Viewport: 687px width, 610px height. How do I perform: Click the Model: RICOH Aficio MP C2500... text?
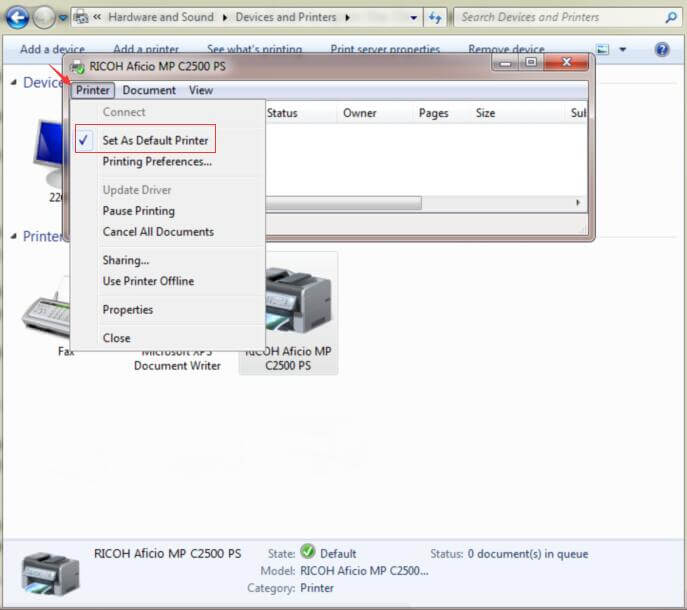[344, 571]
